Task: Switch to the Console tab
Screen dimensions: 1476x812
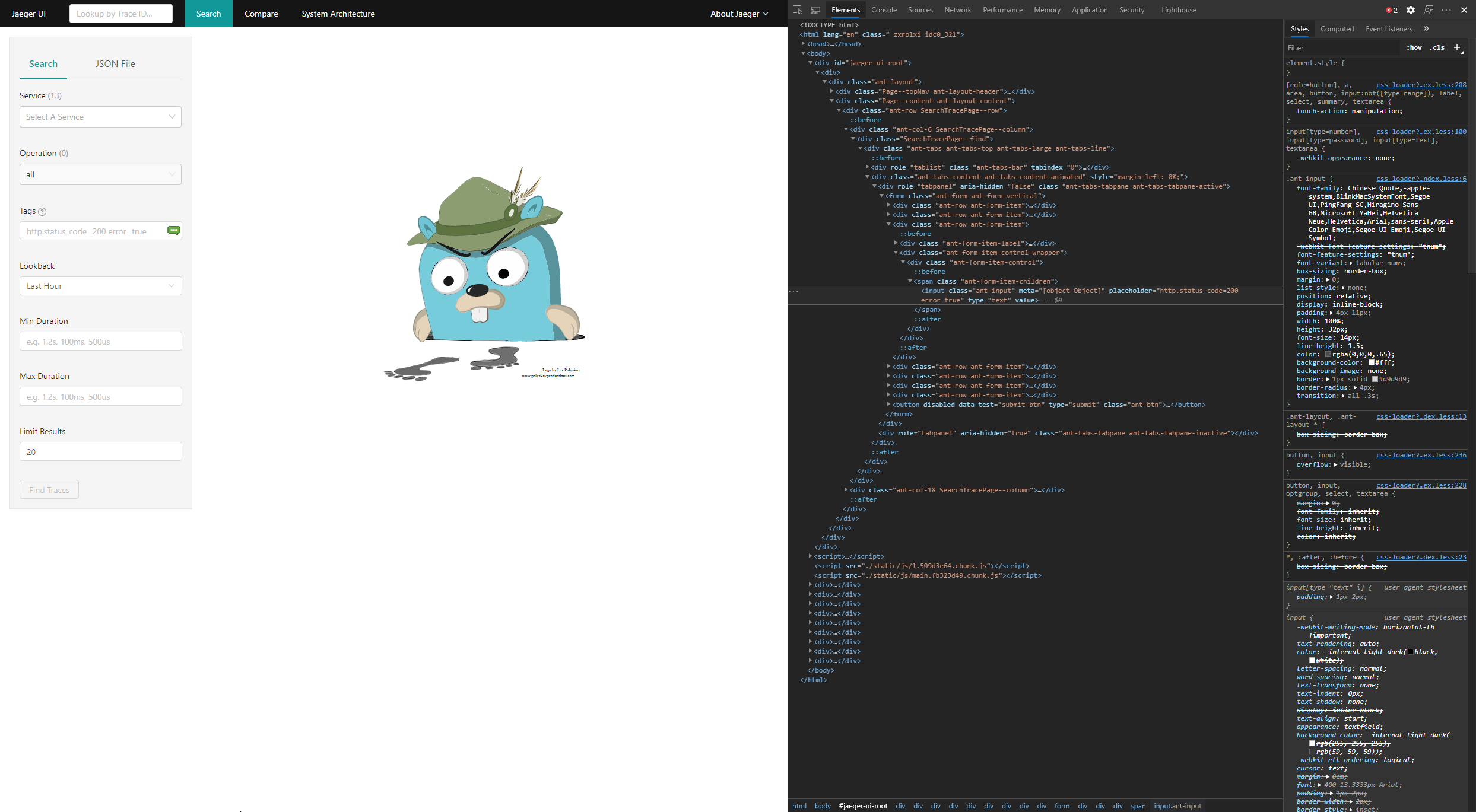Action: pos(884,10)
